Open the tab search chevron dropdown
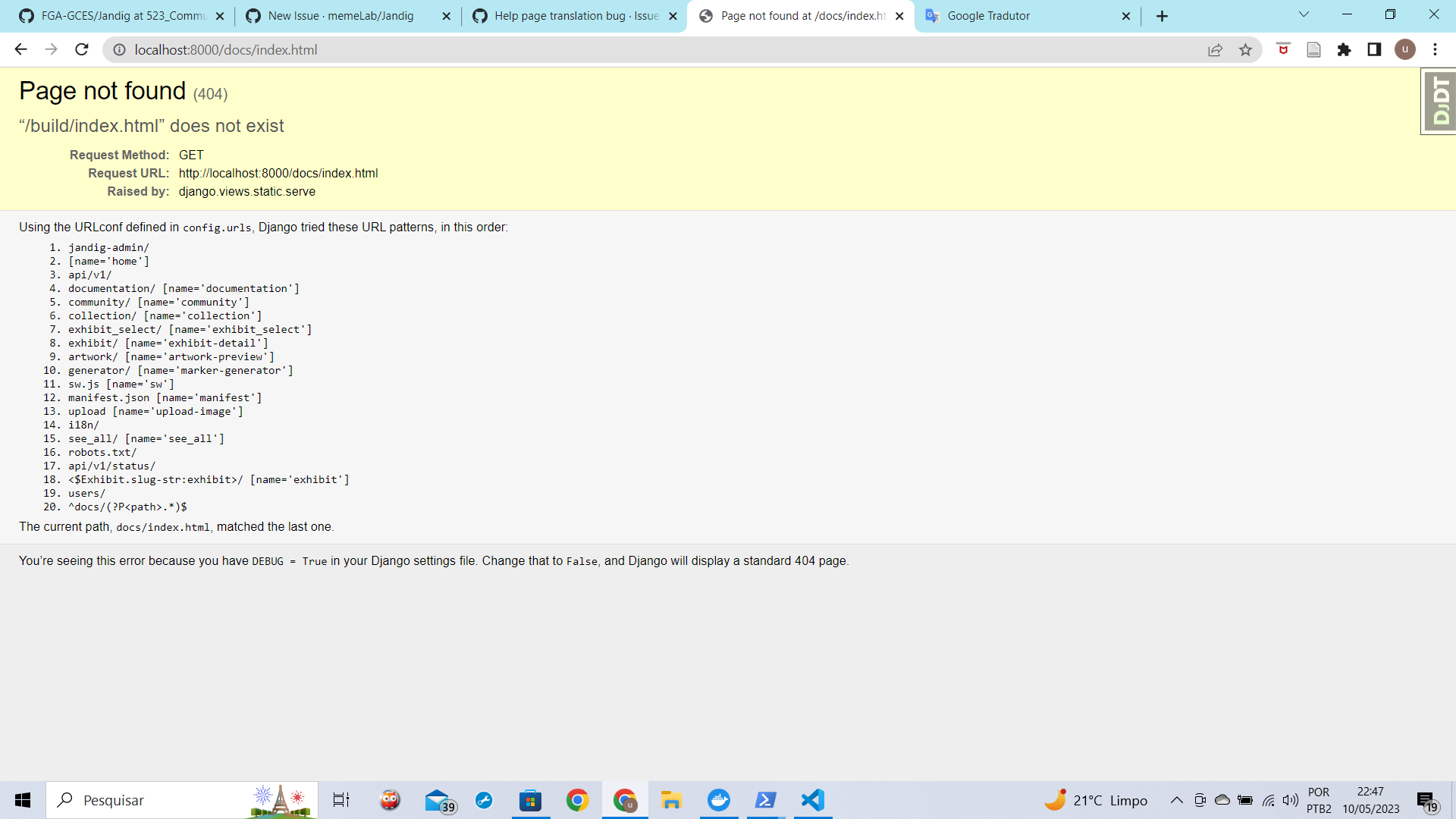The image size is (1456, 819). [x=1303, y=14]
